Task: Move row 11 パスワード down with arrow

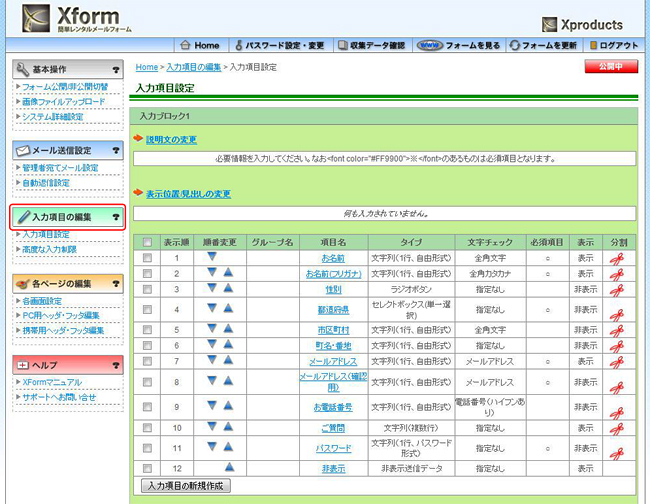Action: click(212, 446)
